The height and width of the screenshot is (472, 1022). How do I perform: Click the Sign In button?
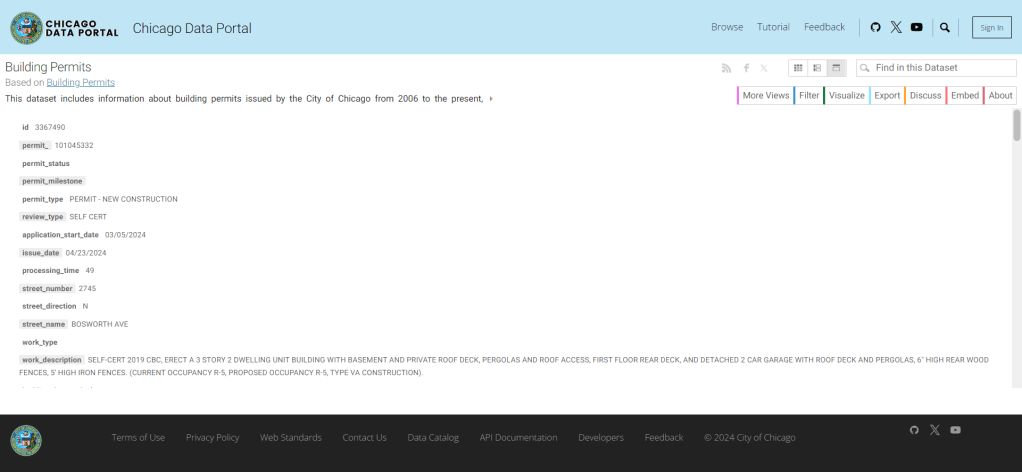coord(991,28)
